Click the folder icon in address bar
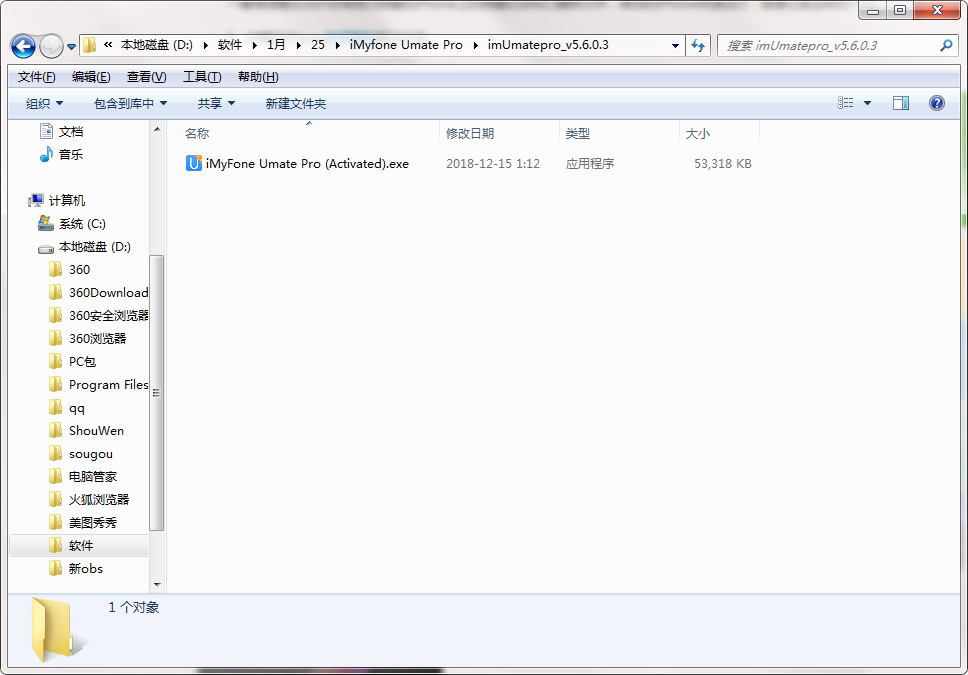968x675 pixels. 90,45
